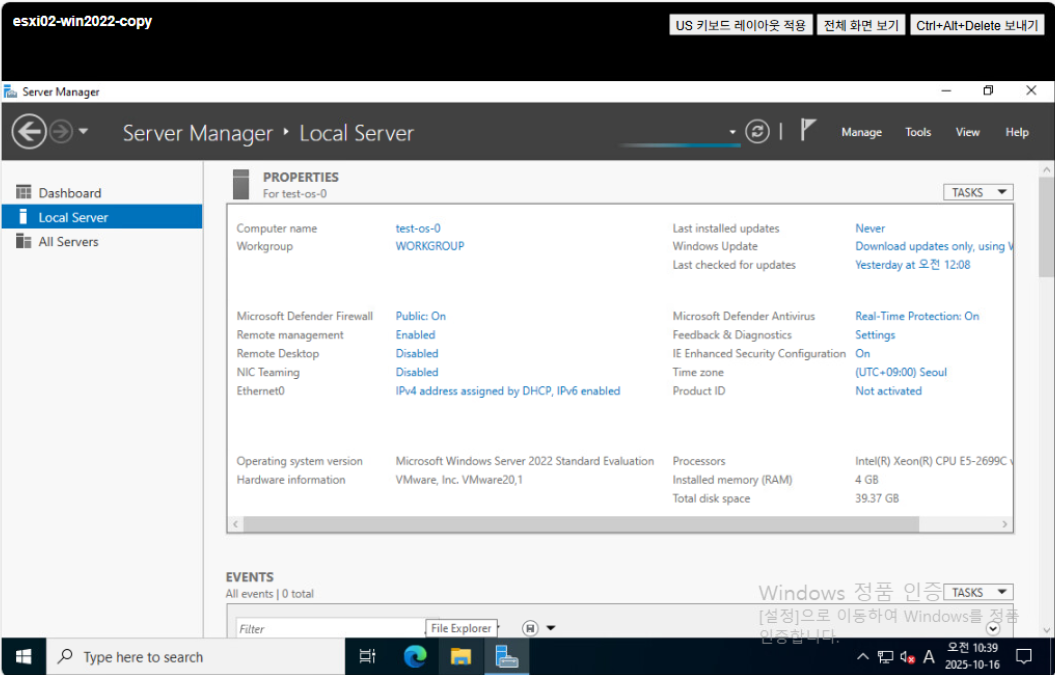Screen dimensions: 1055x675
Task: Click IE Enhanced Security Configuration On link
Action: point(862,354)
